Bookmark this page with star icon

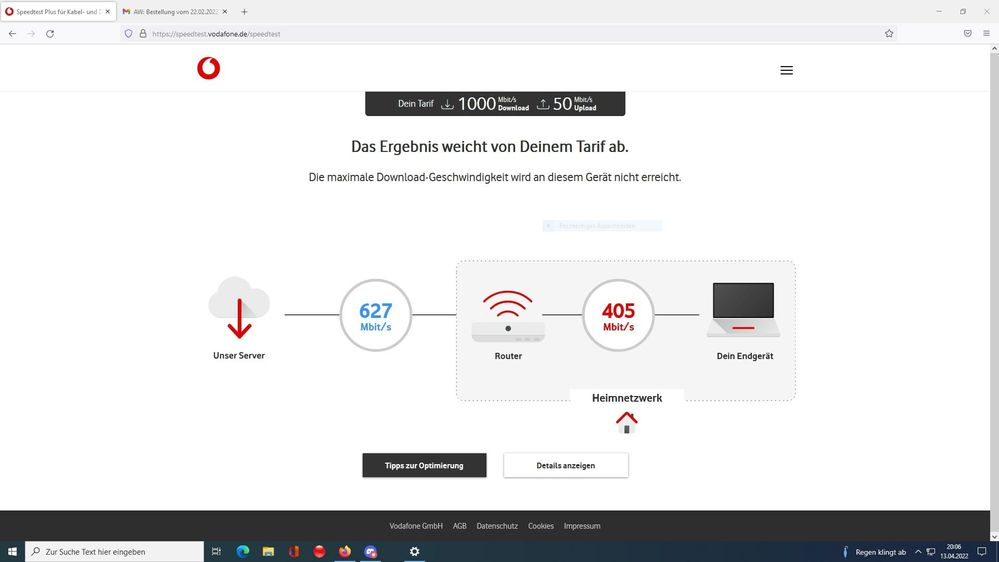tap(889, 34)
